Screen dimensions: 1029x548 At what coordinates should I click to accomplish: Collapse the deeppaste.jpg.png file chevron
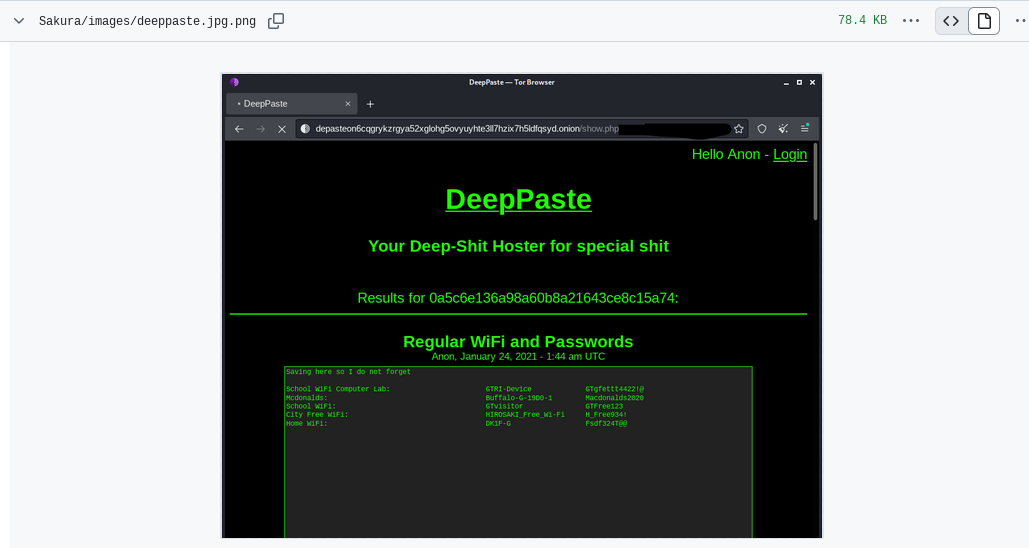(x=19, y=21)
